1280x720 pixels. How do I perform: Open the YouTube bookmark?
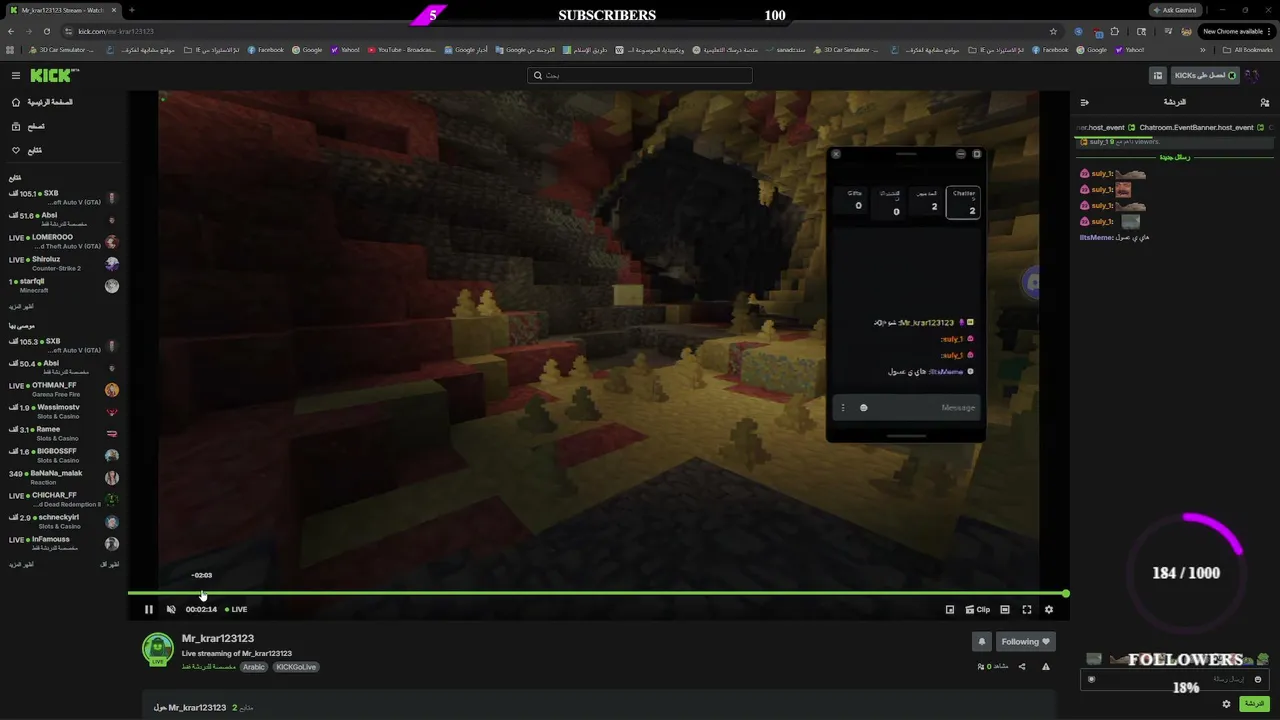pos(400,49)
